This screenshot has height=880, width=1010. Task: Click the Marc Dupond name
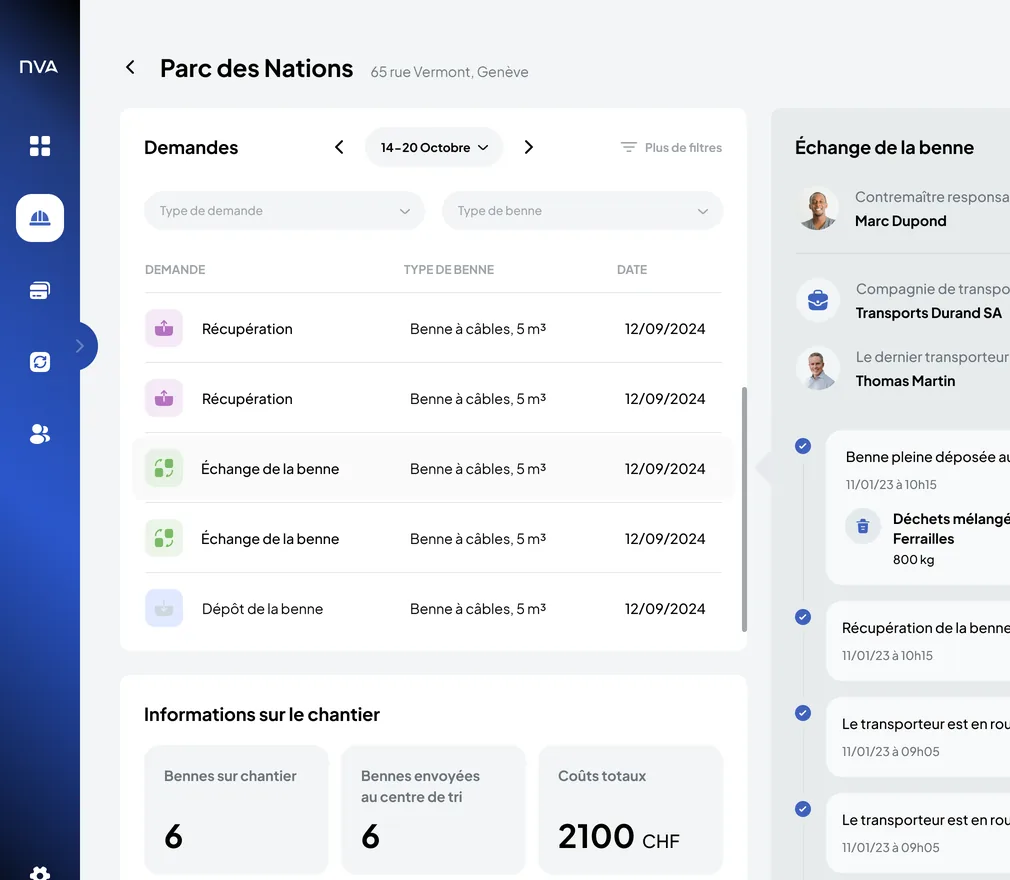click(900, 221)
